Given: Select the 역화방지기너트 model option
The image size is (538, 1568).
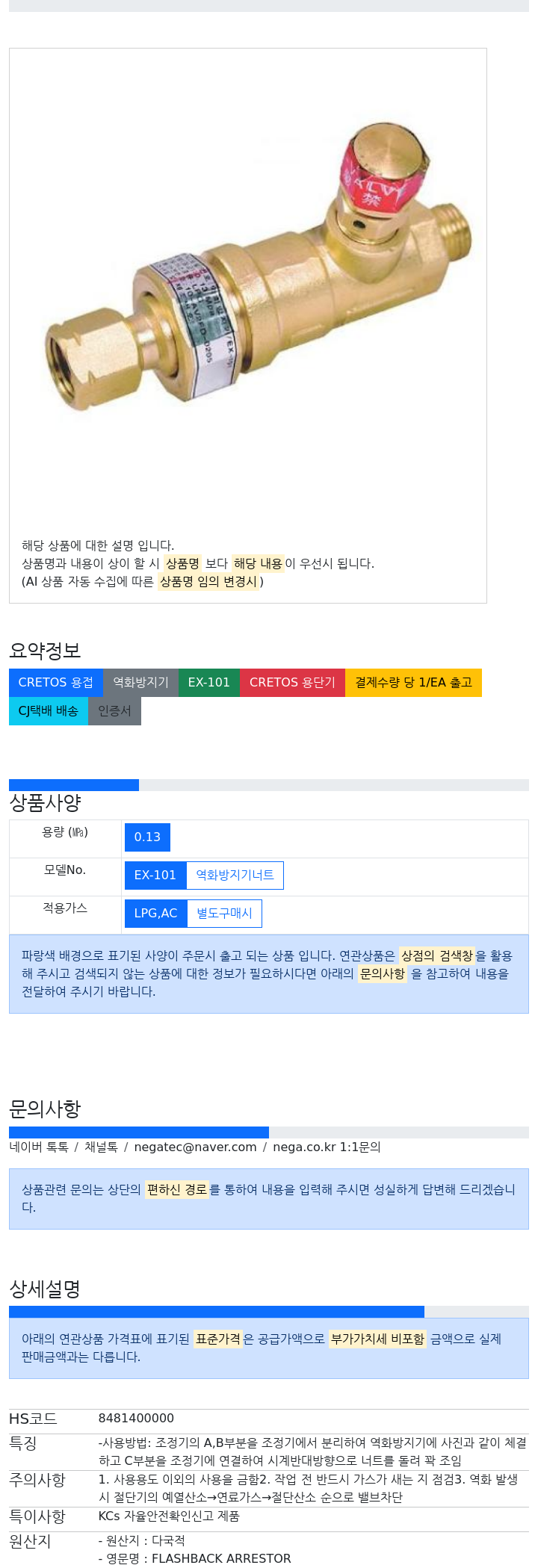Looking at the screenshot, I should coord(235,876).
